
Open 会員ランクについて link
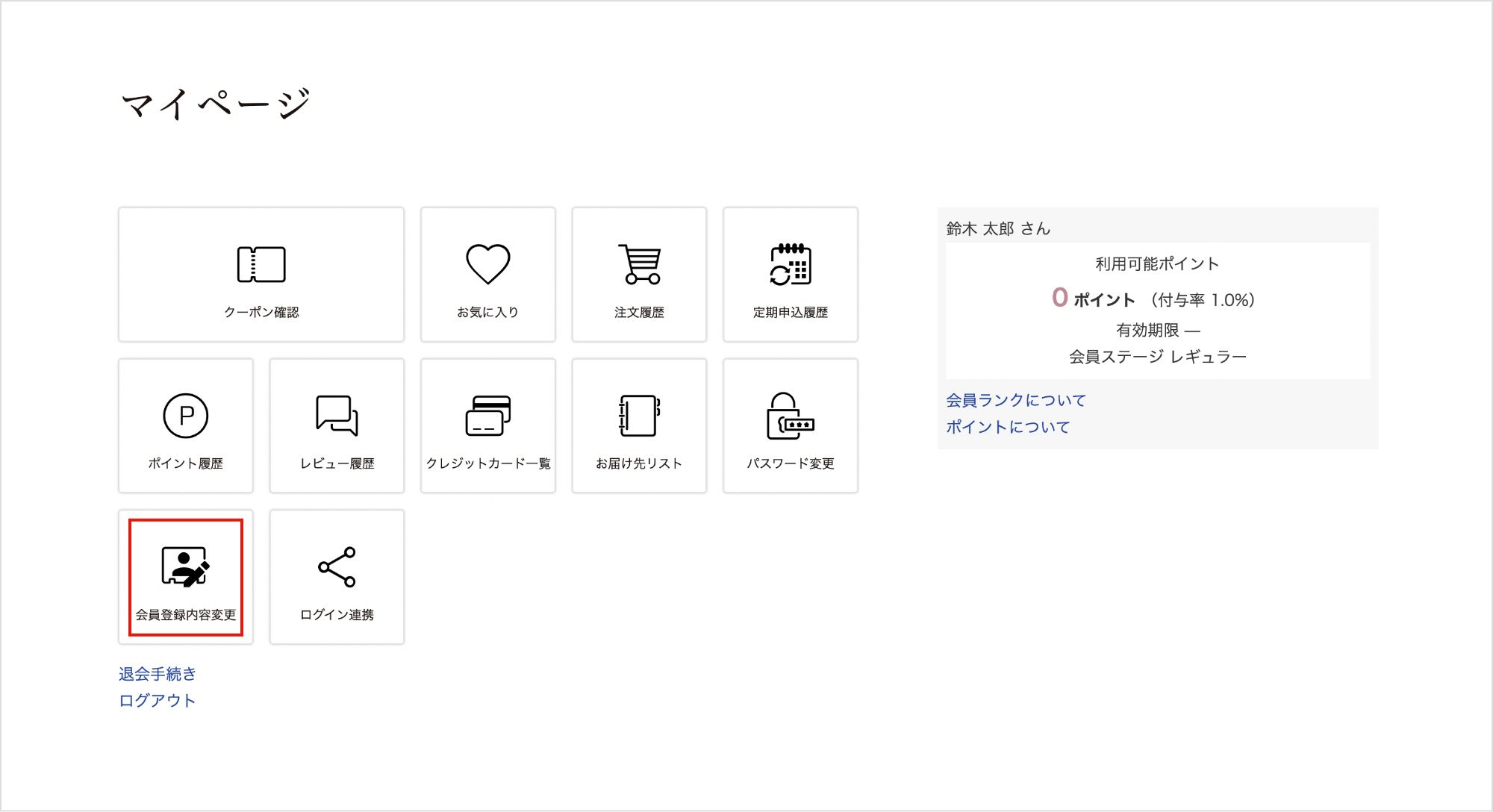point(1015,400)
